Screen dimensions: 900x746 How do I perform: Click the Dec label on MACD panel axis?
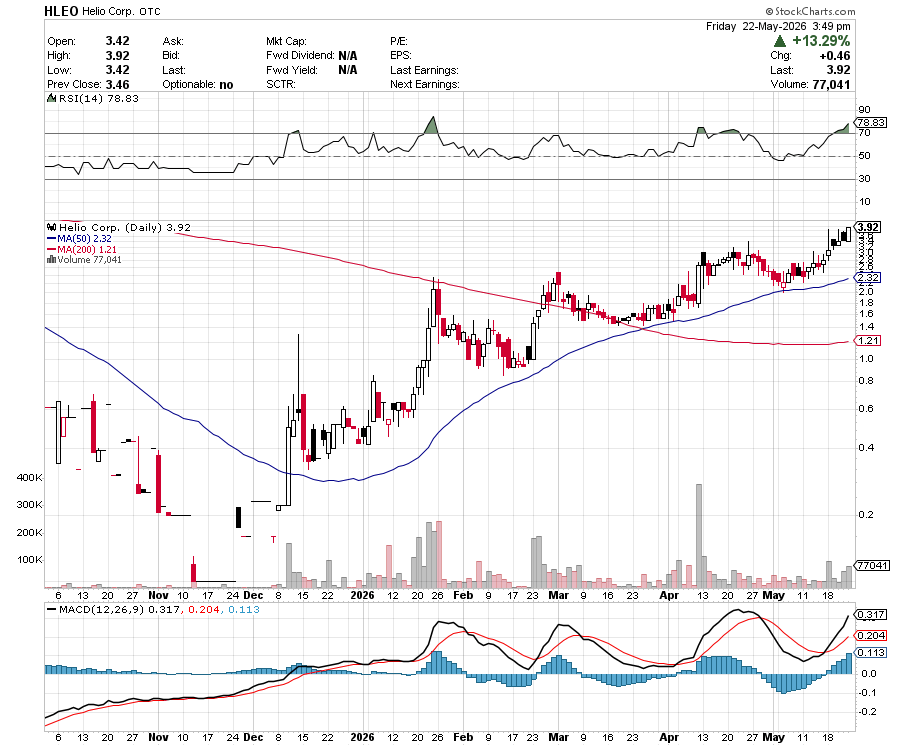pyautogui.click(x=253, y=737)
